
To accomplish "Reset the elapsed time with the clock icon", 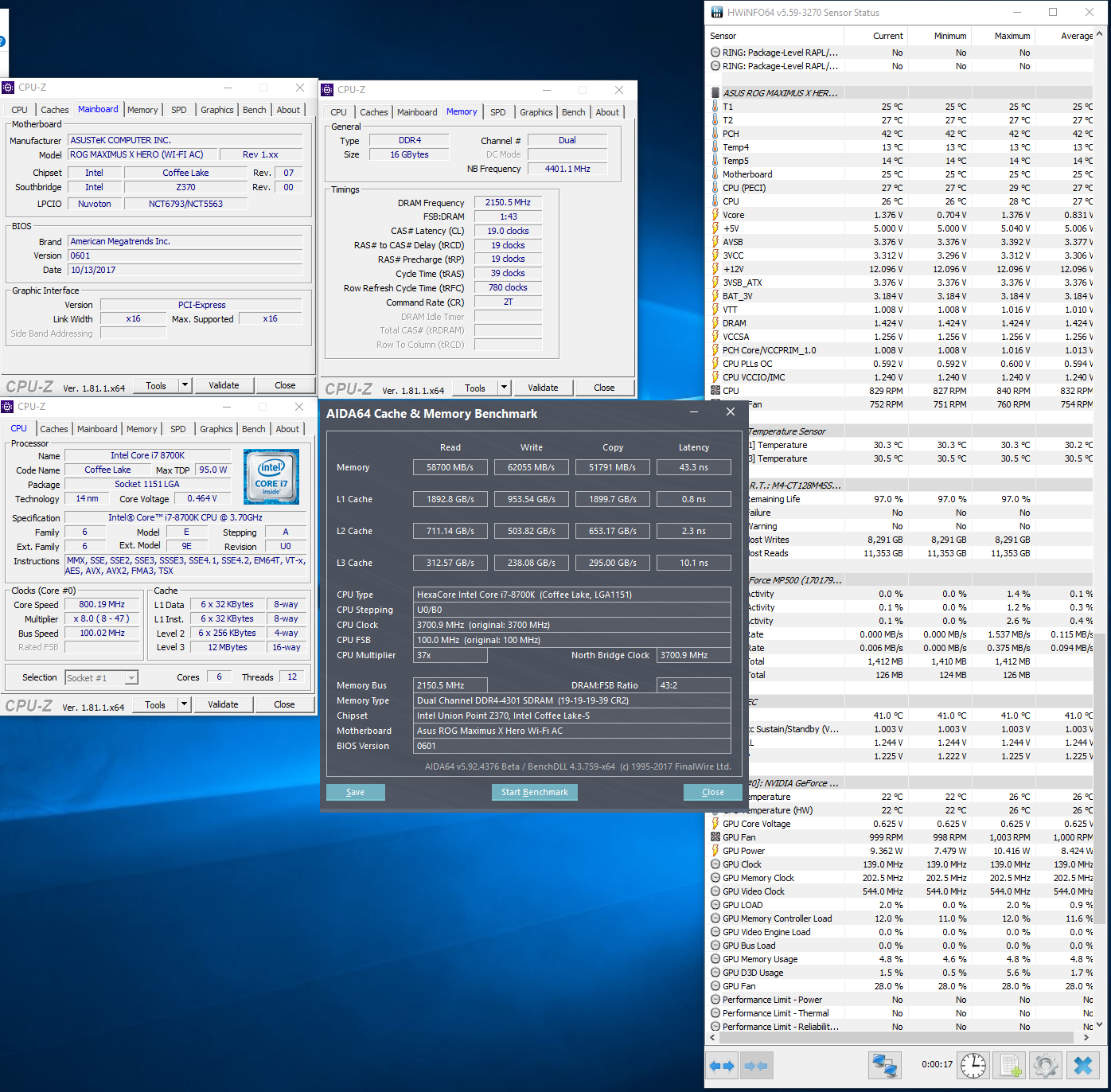I will 973,1066.
